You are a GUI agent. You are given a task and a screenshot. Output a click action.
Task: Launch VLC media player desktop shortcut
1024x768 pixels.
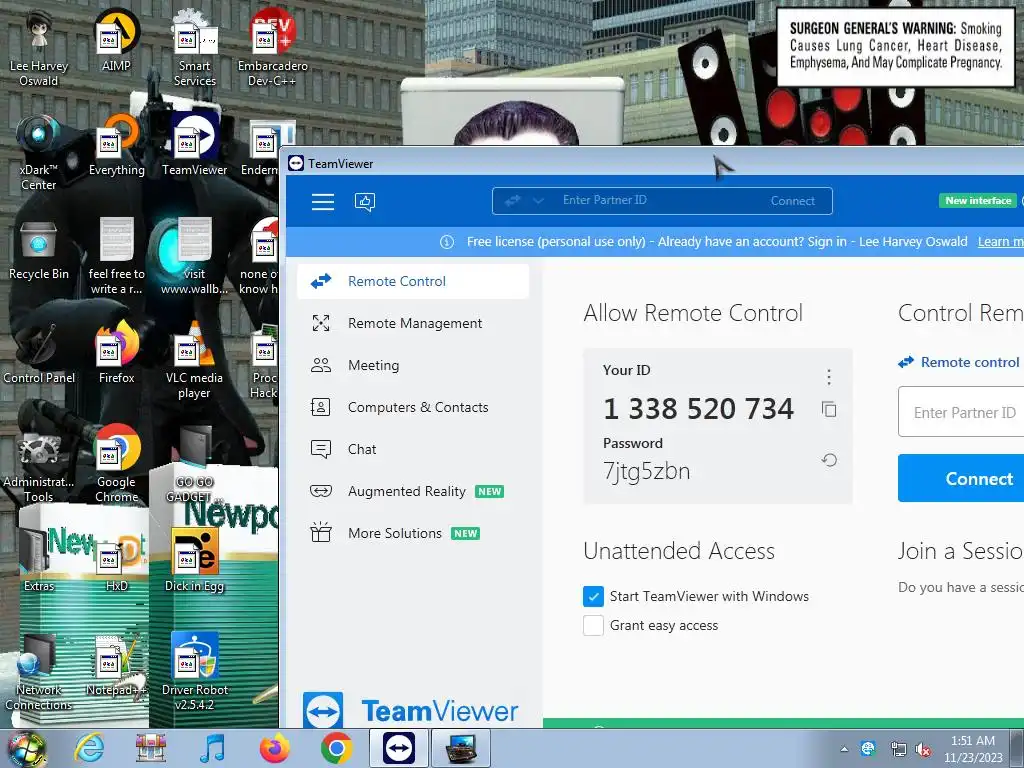(195, 359)
